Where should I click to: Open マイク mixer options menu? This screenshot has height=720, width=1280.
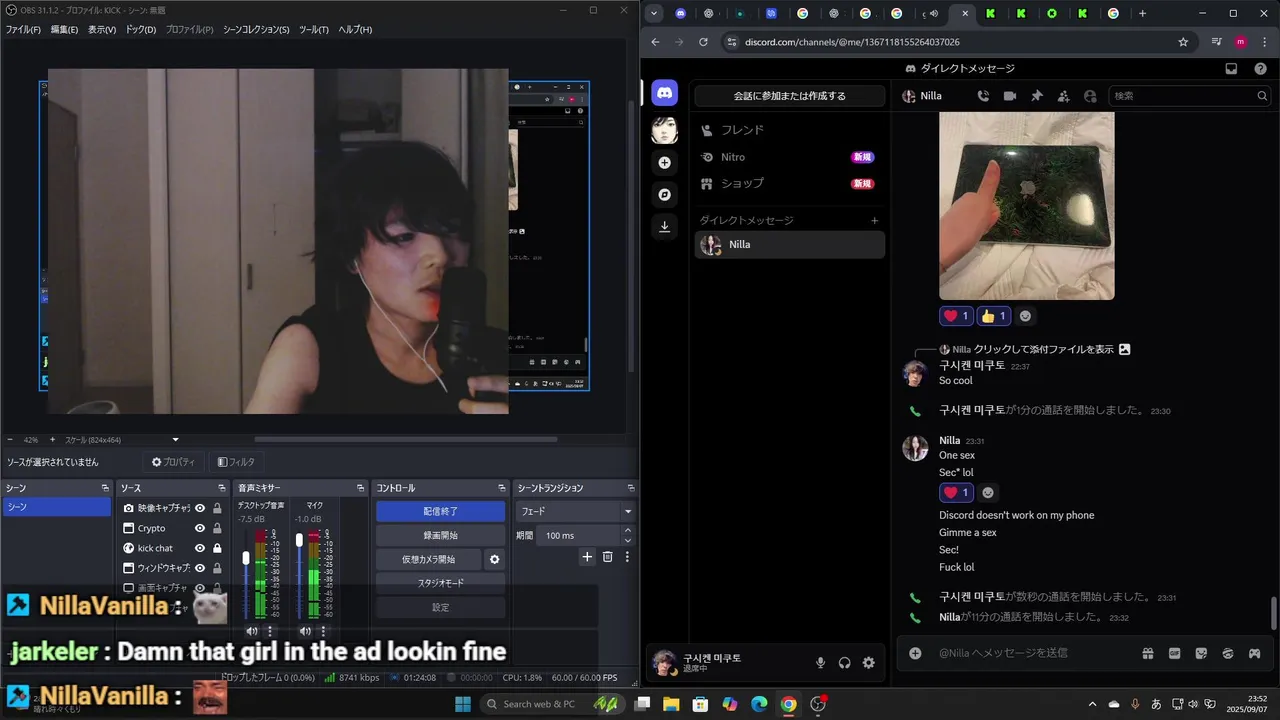(322, 631)
